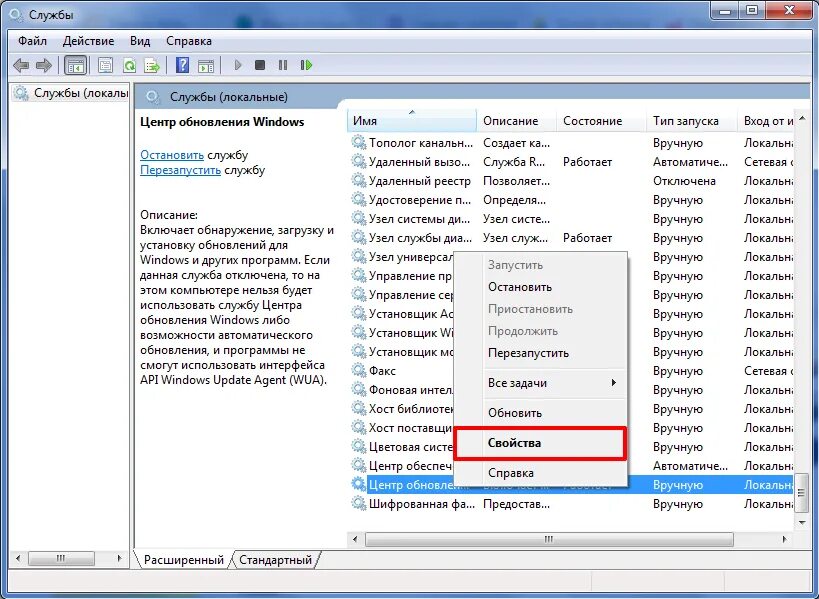The image size is (819, 599).
Task: Choose Остановить in the context menu
Action: click(x=541, y=287)
